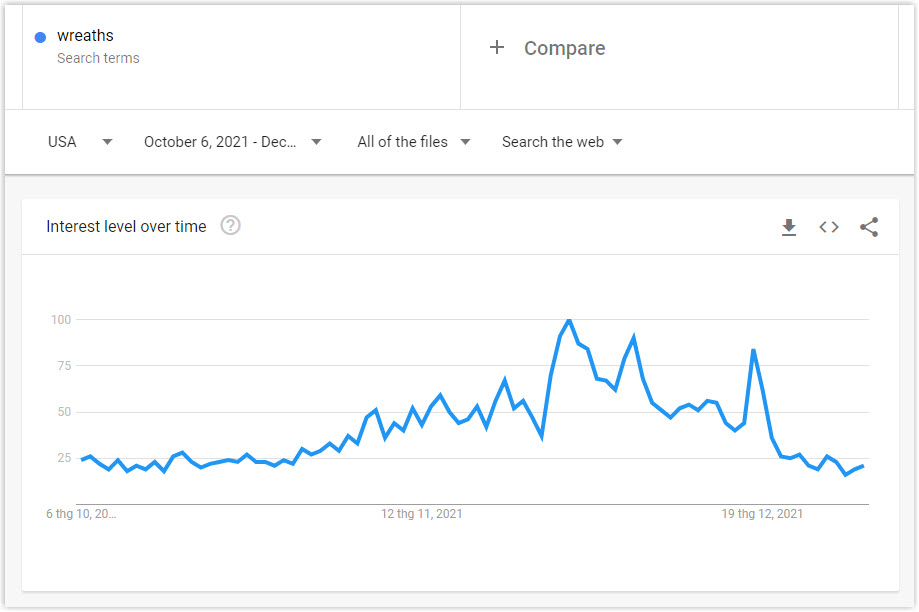Click the arrow next to USA

tap(107, 142)
